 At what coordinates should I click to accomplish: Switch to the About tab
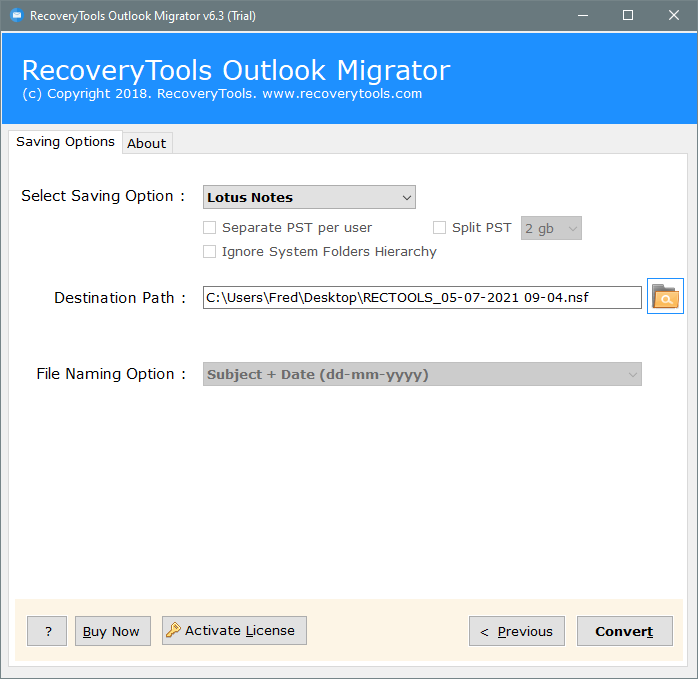coord(147,143)
